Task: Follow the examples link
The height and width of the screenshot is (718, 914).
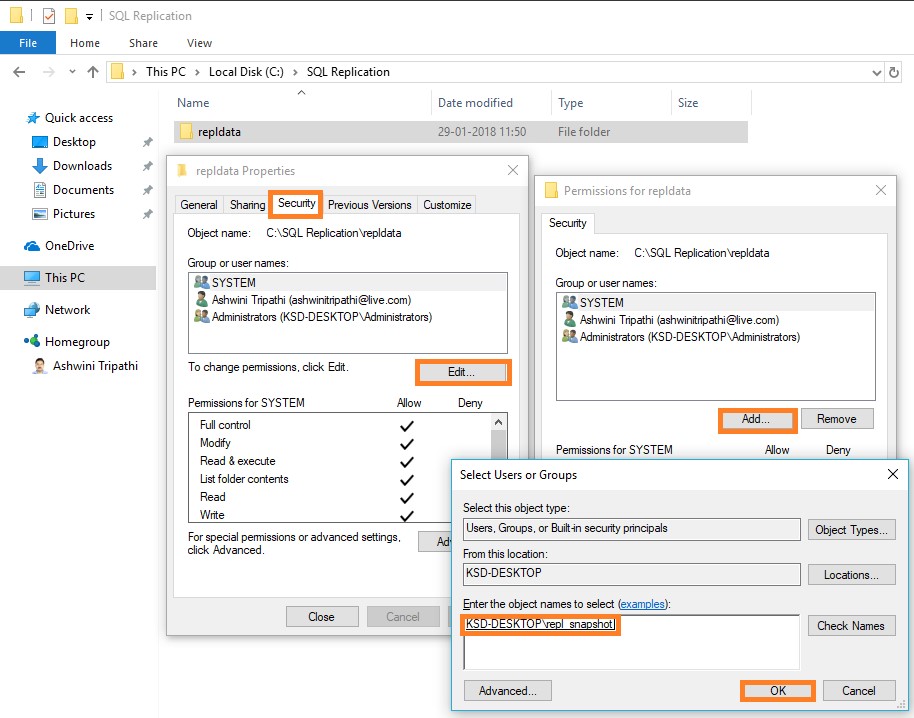Action: (x=640, y=604)
